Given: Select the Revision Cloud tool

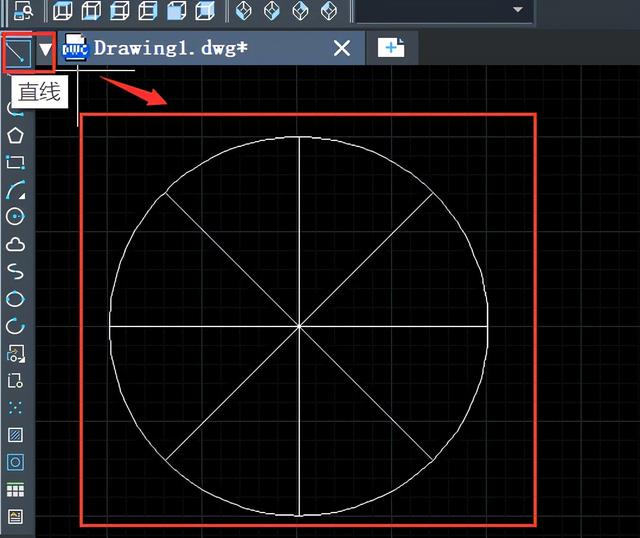Looking at the screenshot, I should [16, 244].
